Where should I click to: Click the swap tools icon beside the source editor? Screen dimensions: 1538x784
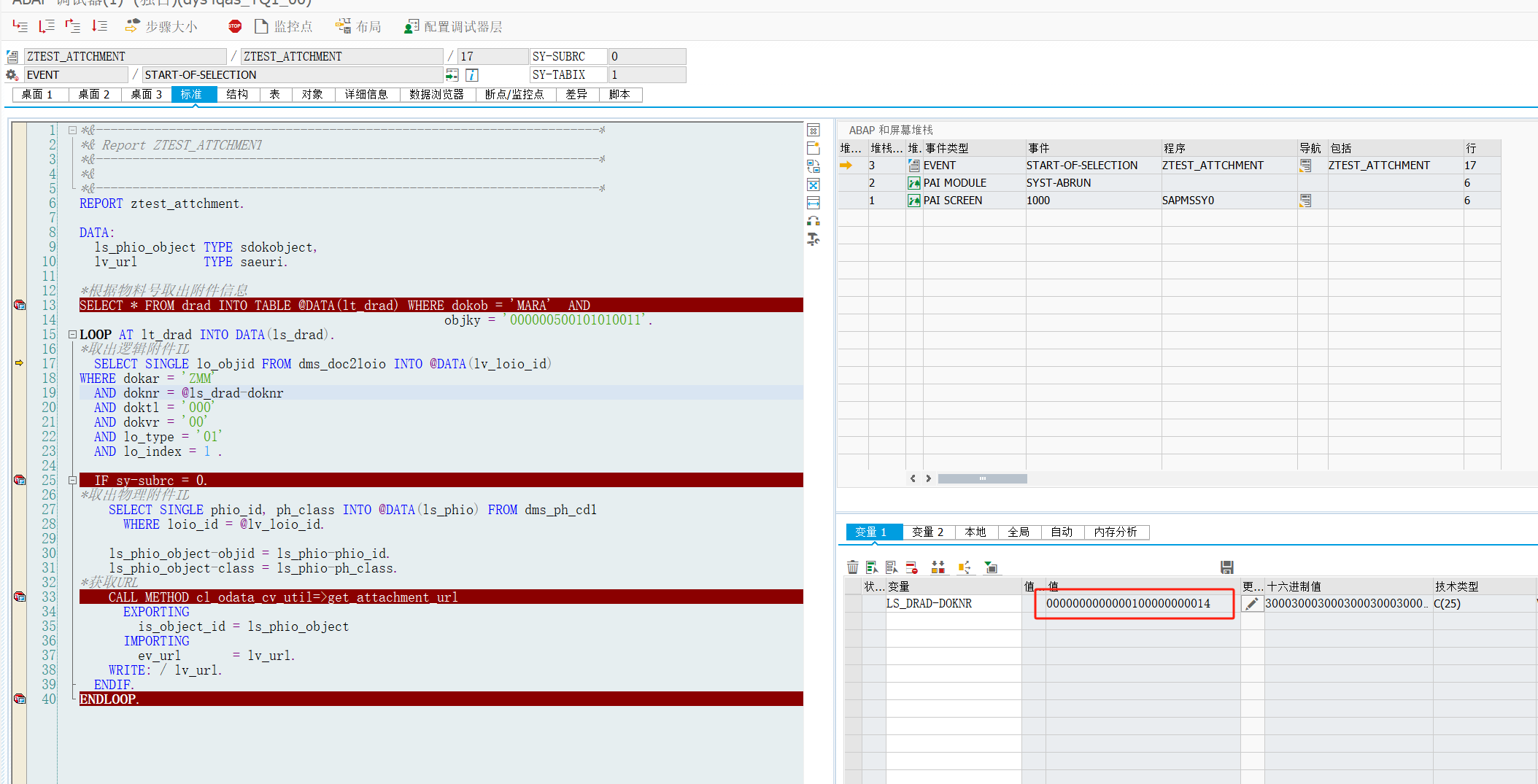tap(814, 166)
